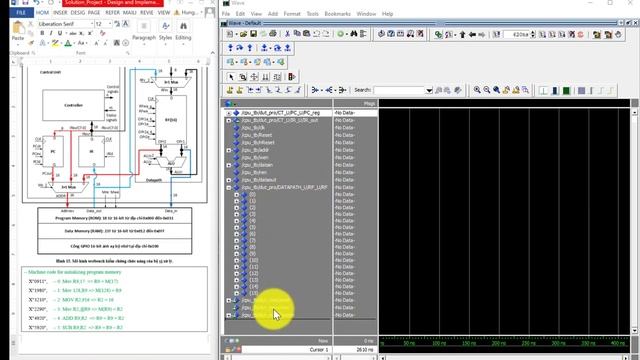Open the Tools menu in Wave window

pos(312,14)
